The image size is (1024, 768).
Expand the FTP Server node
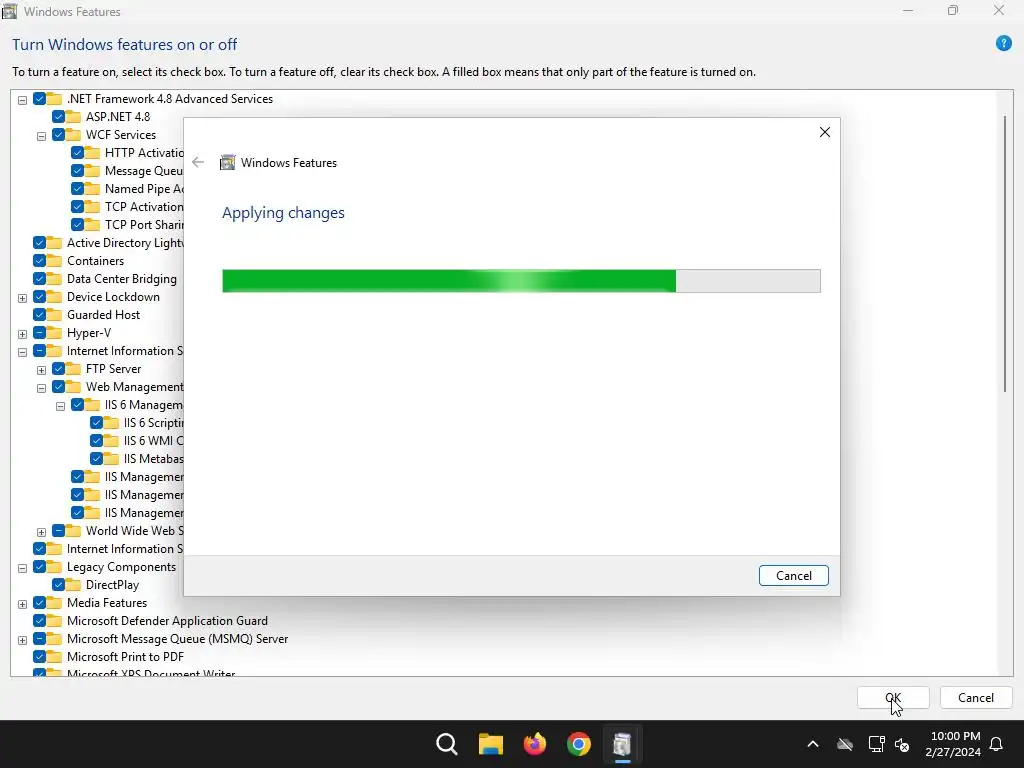(41, 370)
